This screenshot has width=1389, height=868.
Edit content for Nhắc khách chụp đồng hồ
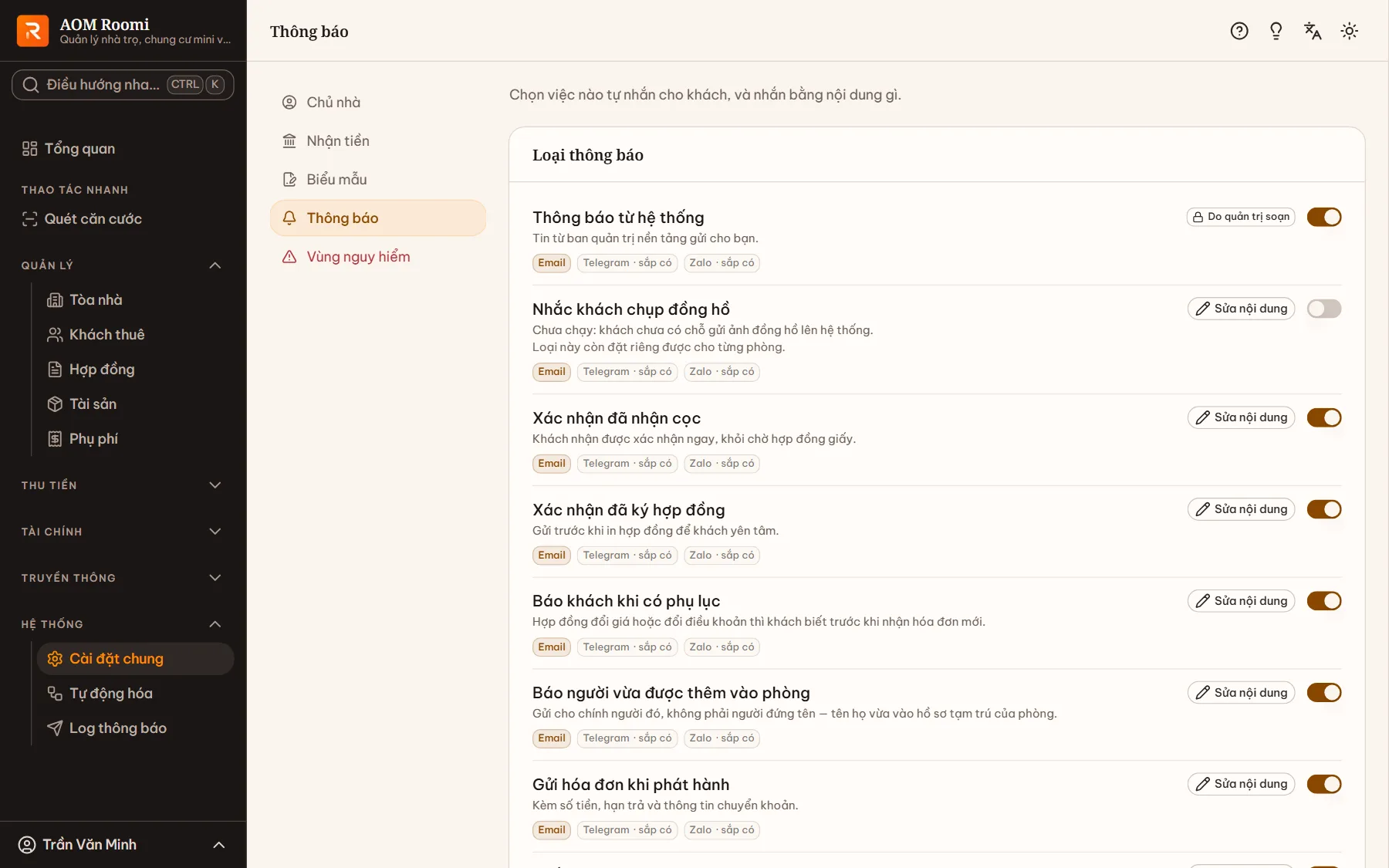(1241, 309)
